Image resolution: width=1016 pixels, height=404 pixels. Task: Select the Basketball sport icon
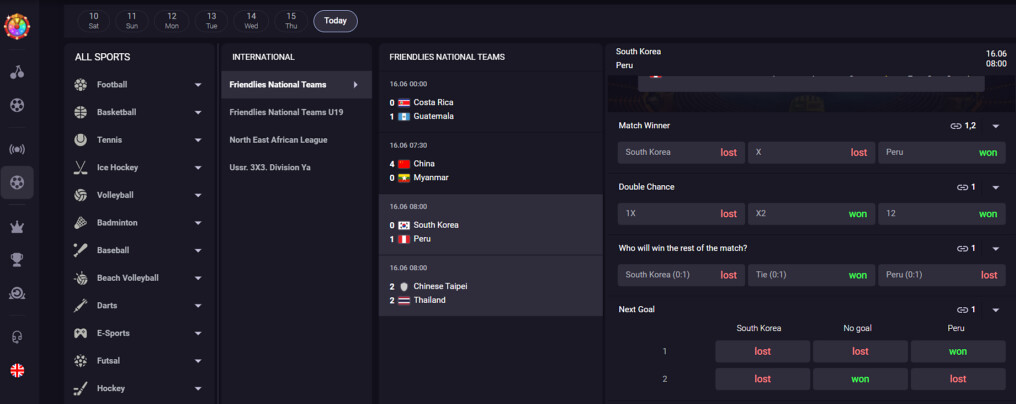[80, 112]
